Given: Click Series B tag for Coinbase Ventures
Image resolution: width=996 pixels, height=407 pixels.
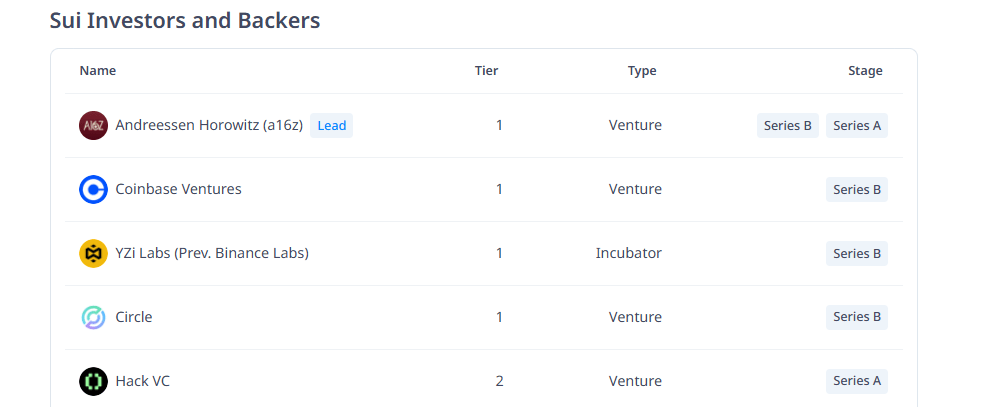Looking at the screenshot, I should pyautogui.click(x=857, y=189).
